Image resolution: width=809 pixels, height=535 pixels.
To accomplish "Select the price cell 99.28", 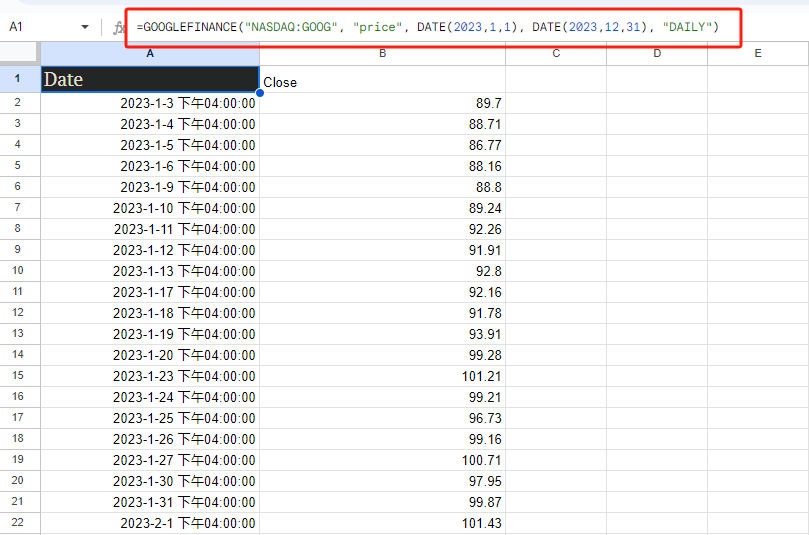I will pos(382,355).
